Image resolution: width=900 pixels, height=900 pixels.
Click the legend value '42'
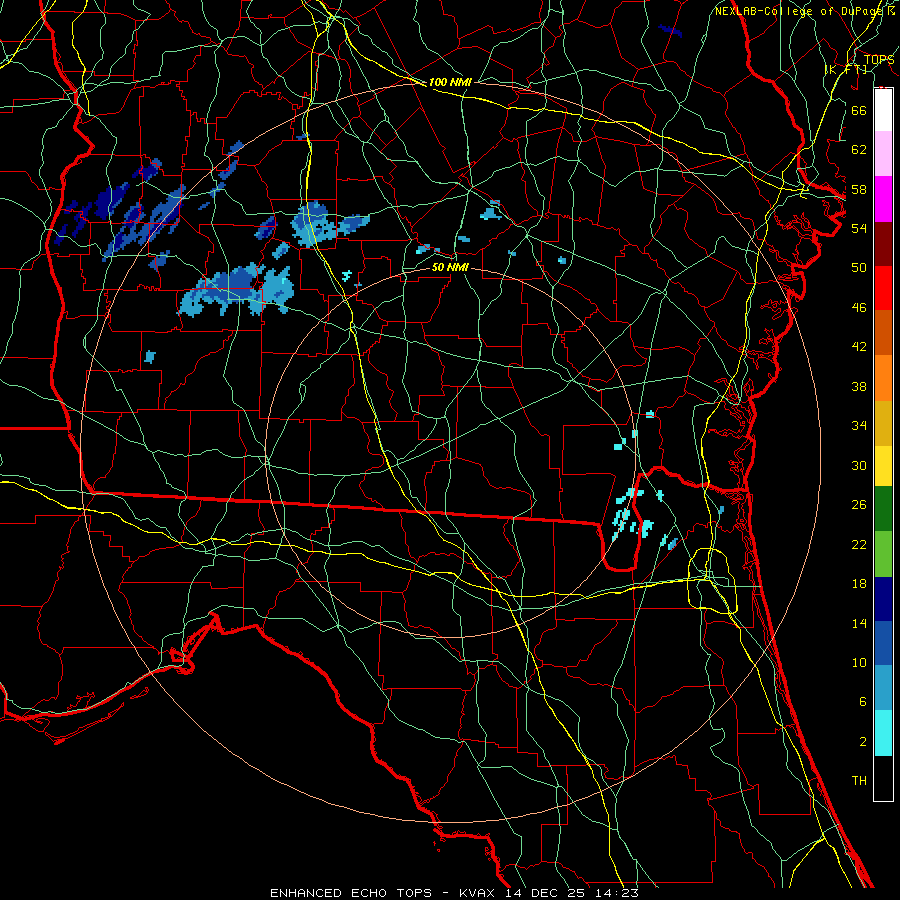[859, 347]
